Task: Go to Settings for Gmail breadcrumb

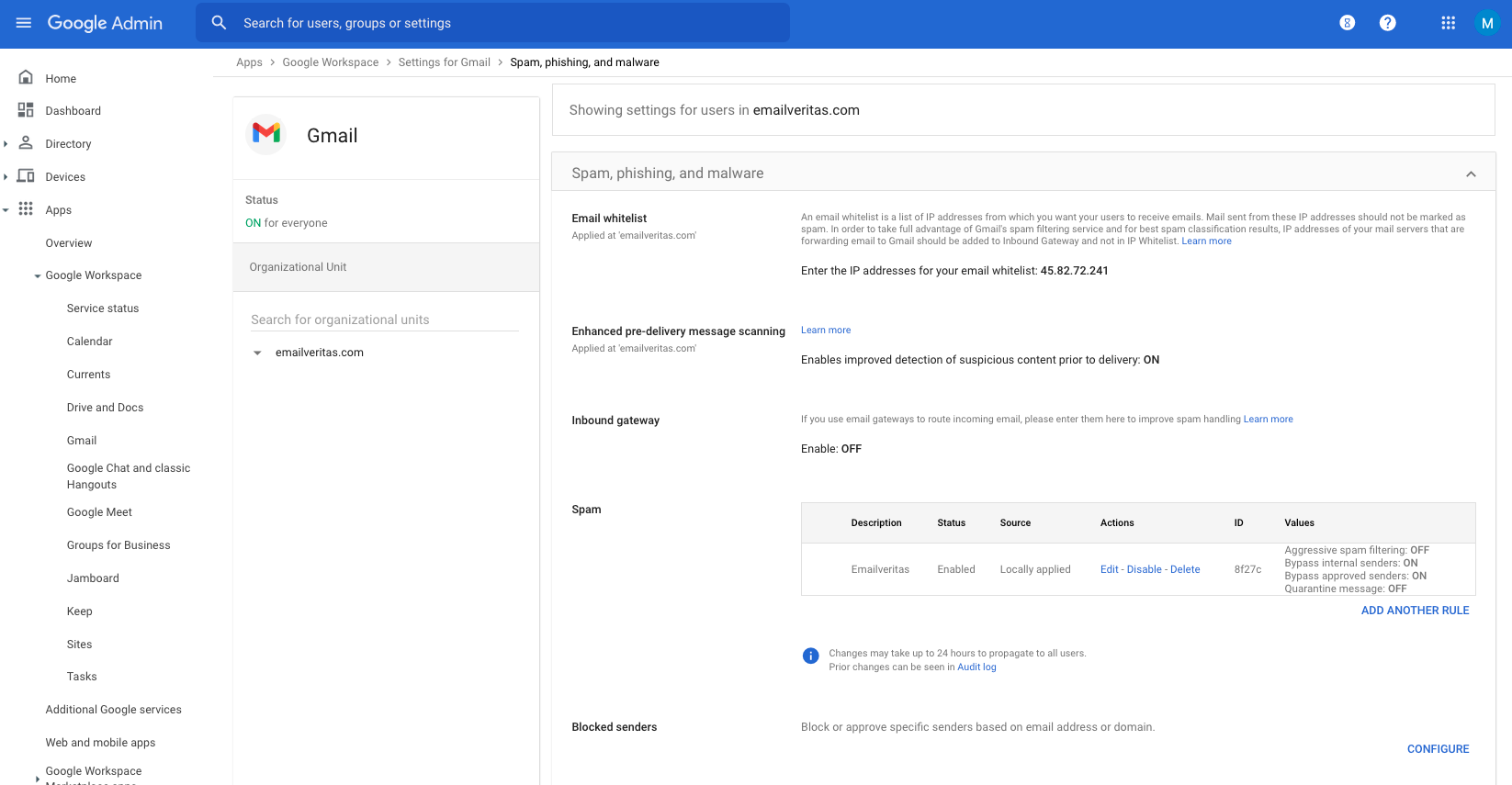Action: [x=445, y=62]
